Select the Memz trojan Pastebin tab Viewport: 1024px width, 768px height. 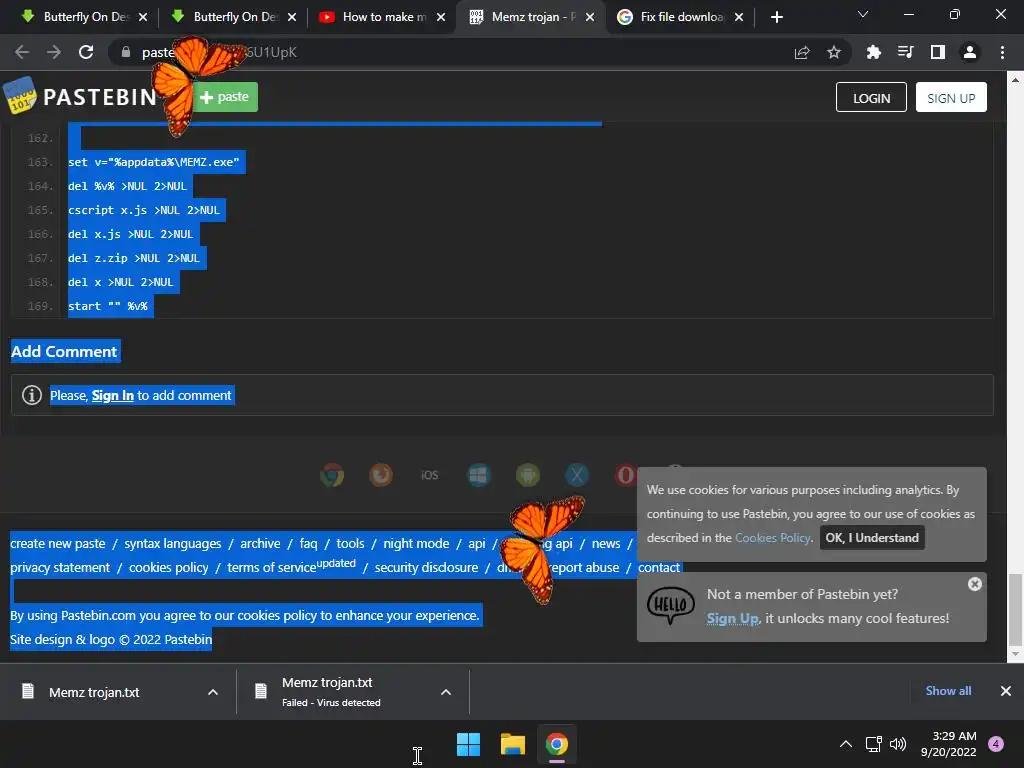[530, 17]
